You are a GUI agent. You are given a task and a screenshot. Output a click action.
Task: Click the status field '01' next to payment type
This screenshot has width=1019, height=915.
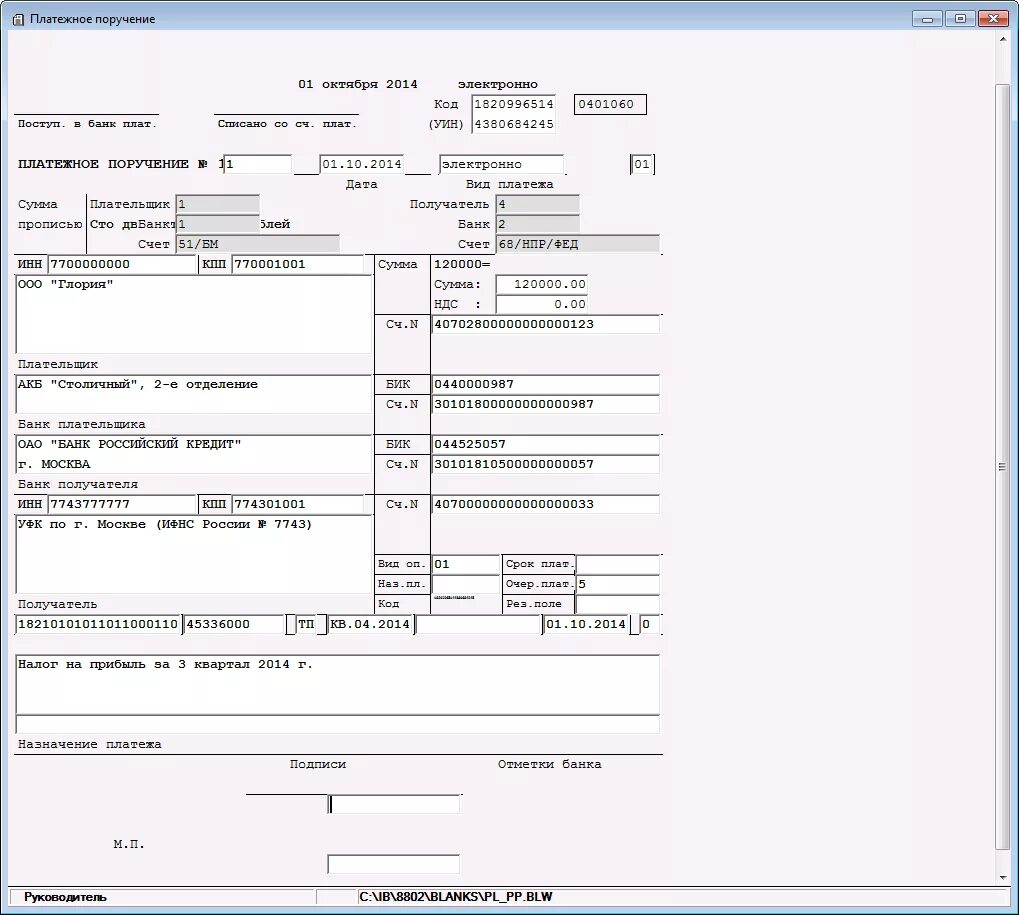click(642, 164)
